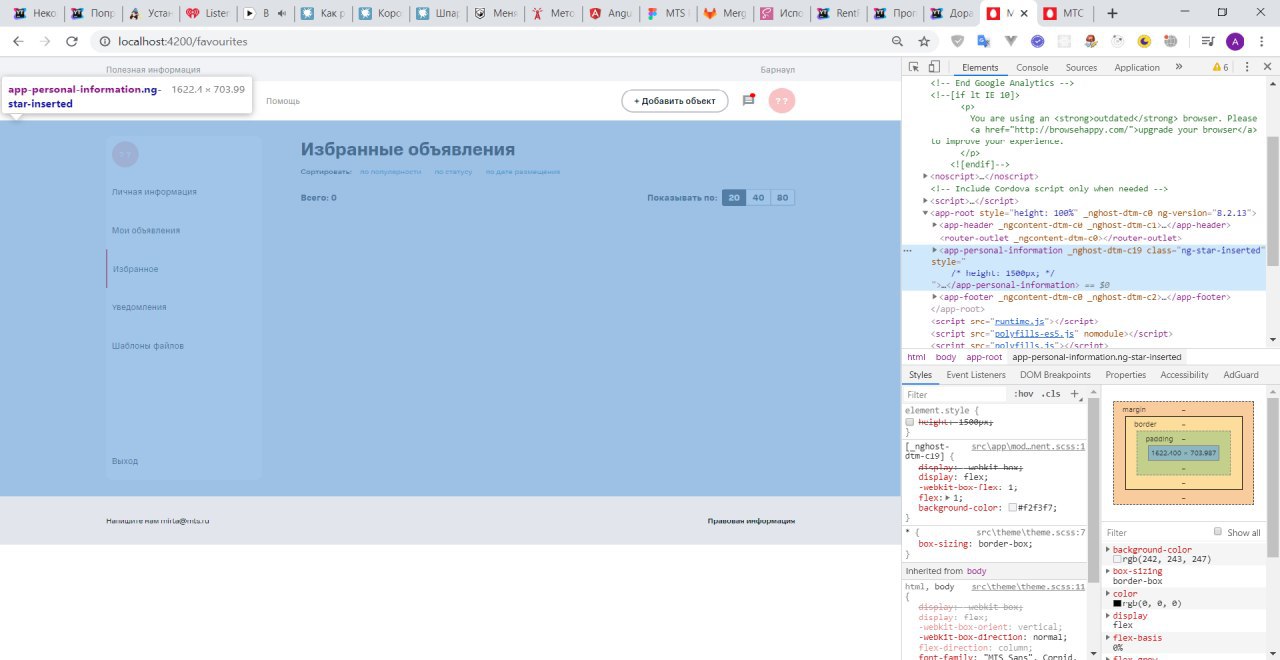Click Выход to log out
Screen dimensions: 1280x660
(125, 461)
